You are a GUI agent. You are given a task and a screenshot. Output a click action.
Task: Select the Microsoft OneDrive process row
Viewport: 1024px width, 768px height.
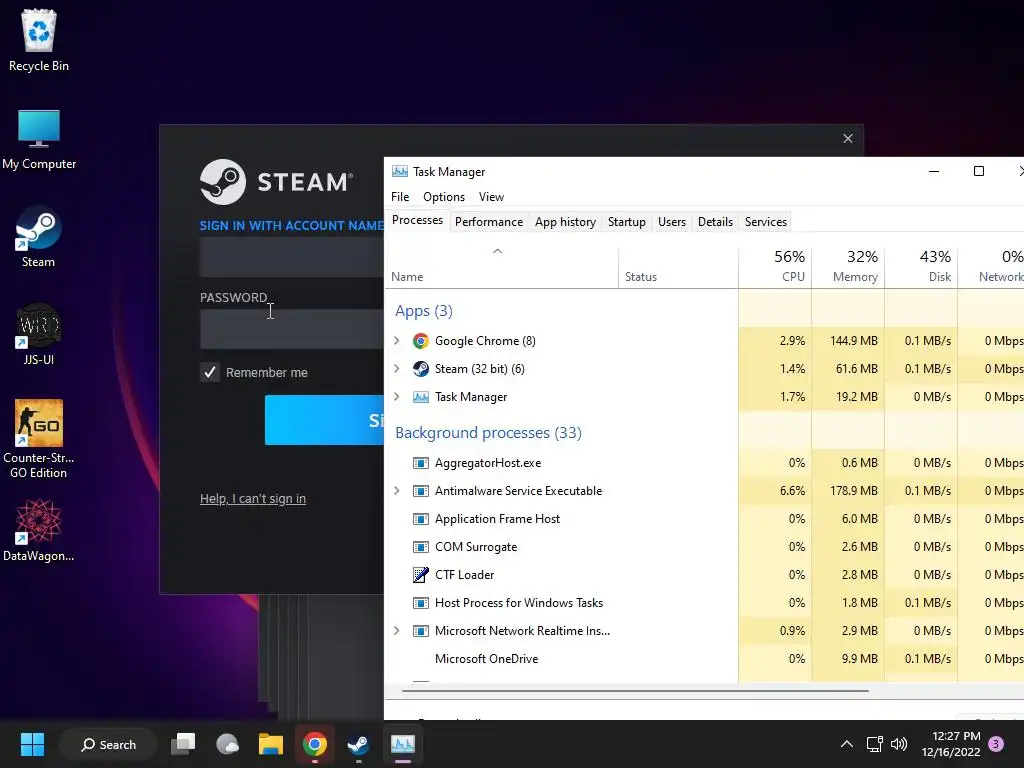704,659
